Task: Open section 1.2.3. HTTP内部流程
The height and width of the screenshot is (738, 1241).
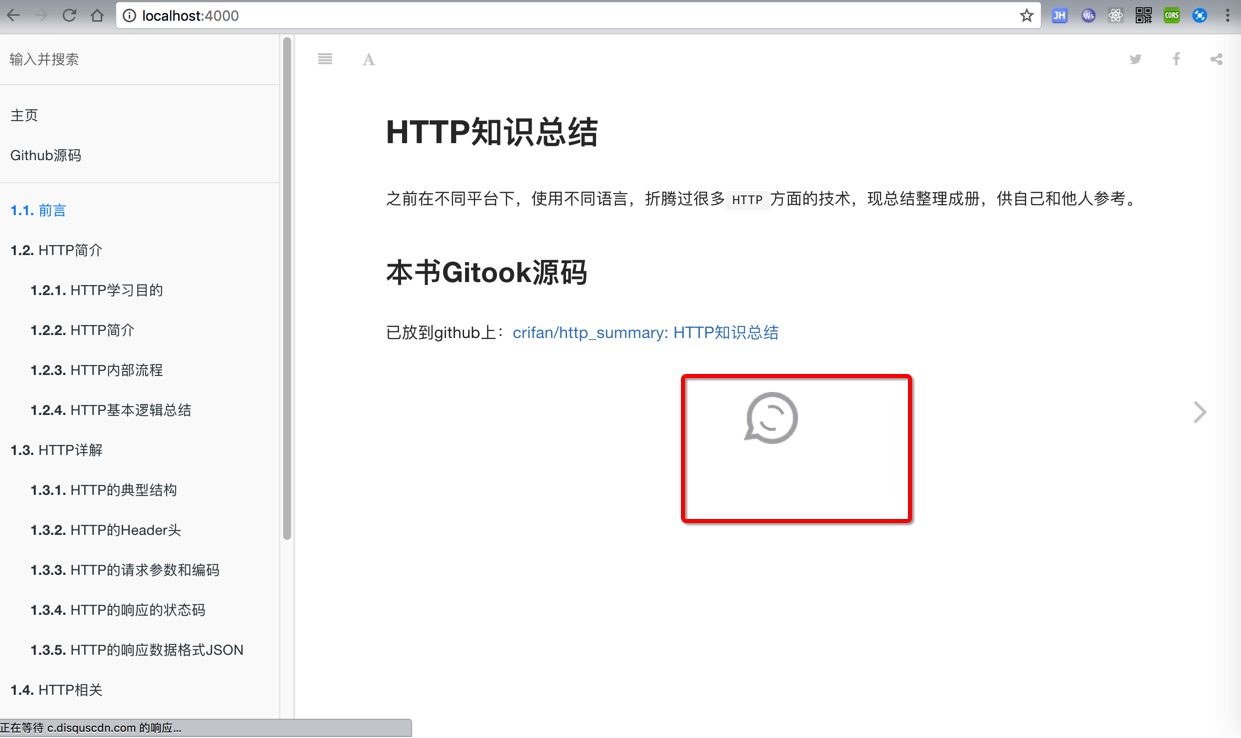Action: (x=96, y=370)
